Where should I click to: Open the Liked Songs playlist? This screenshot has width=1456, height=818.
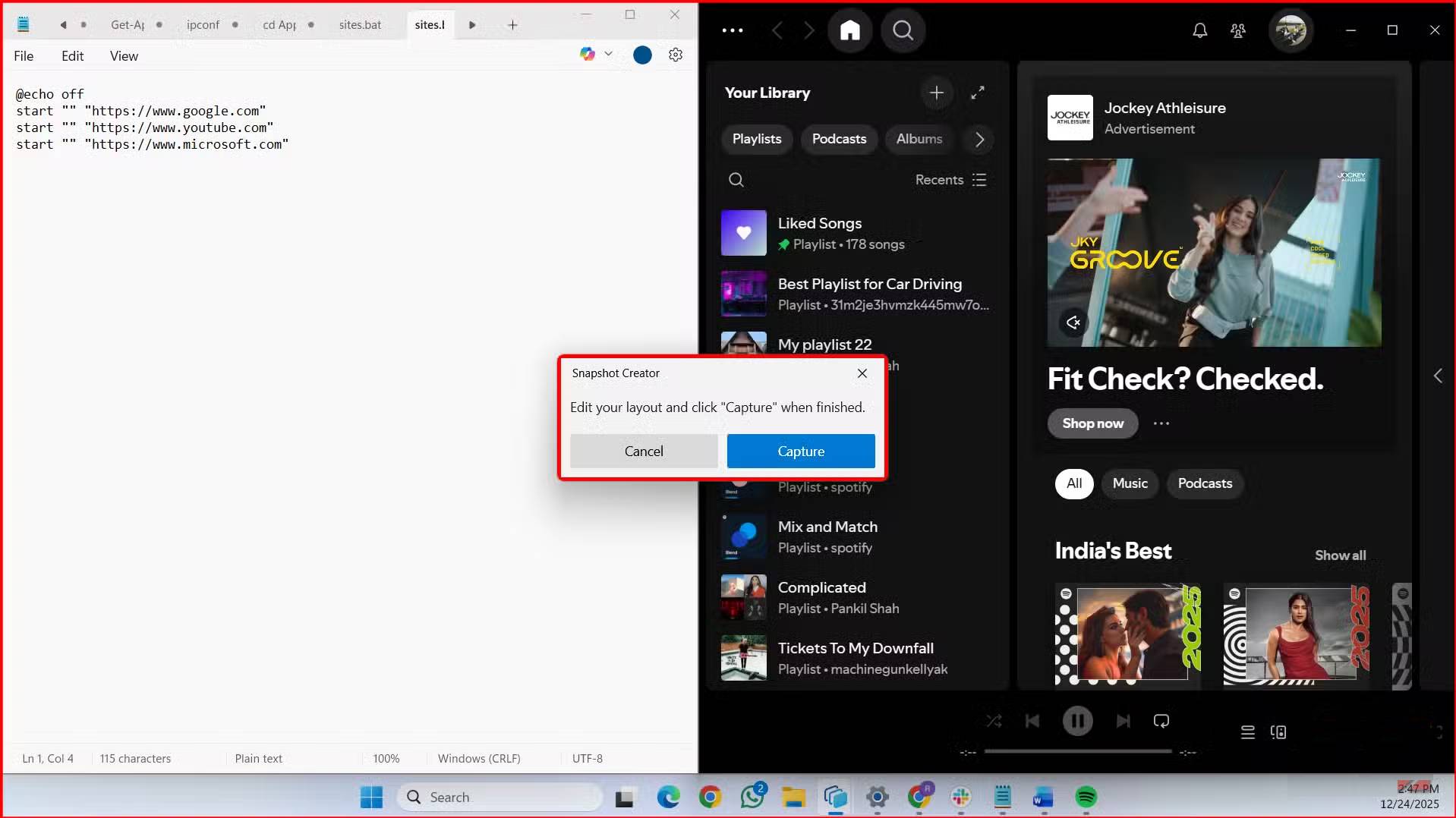[819, 224]
